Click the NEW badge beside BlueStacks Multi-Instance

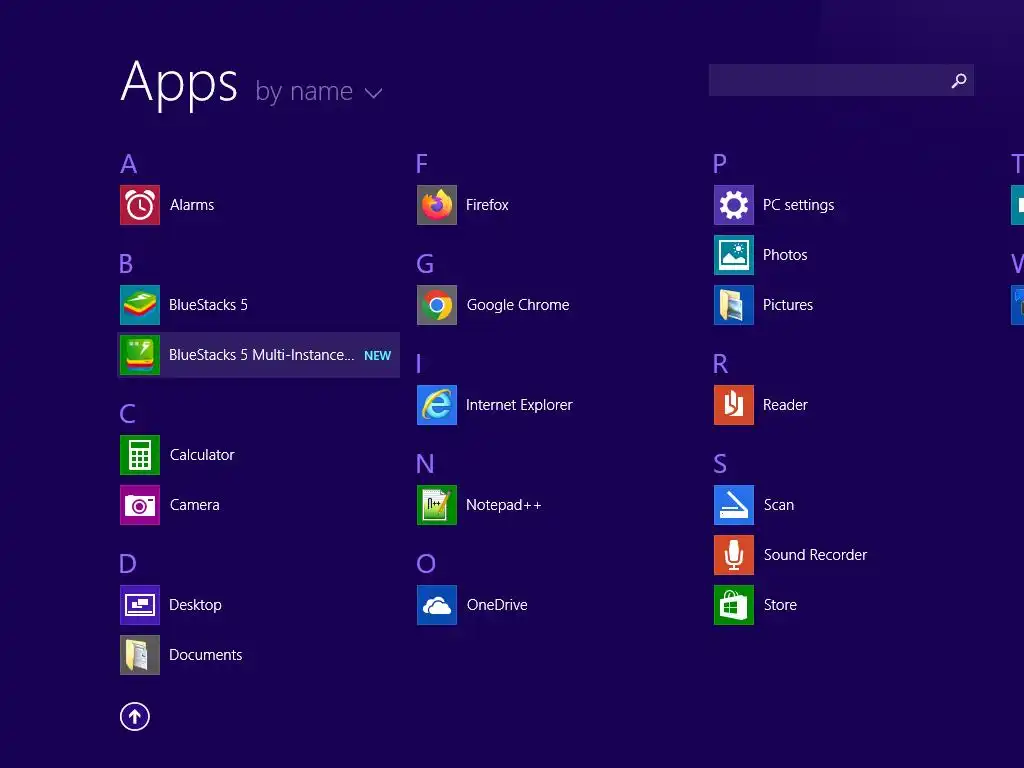(377, 356)
